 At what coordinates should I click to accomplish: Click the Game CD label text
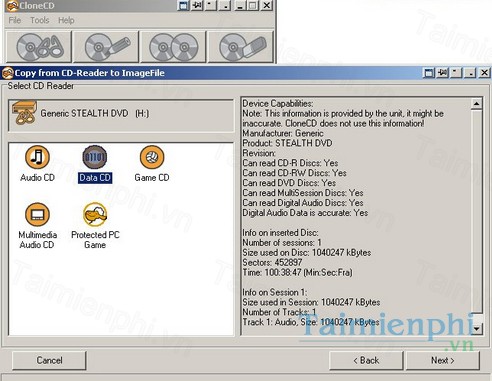click(x=152, y=177)
